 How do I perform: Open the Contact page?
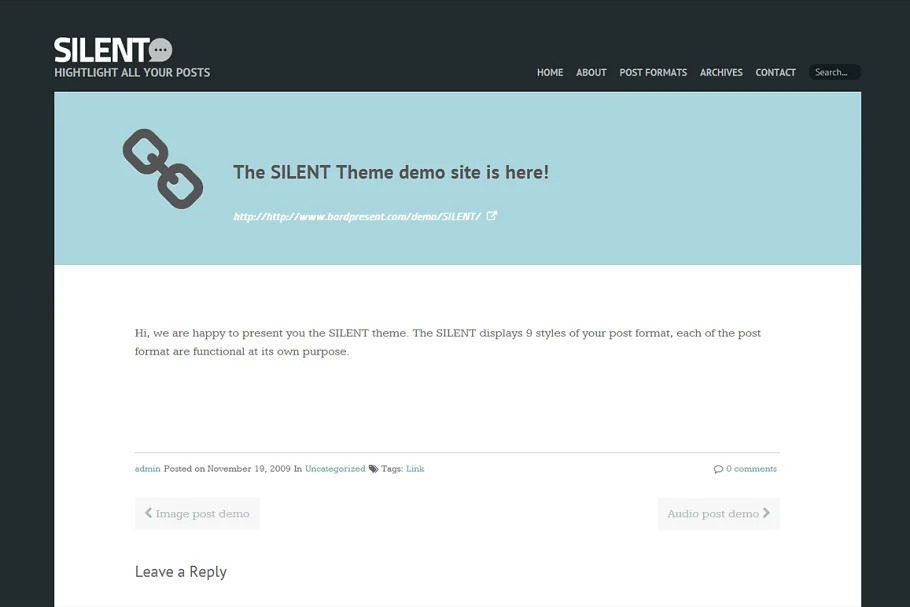click(775, 73)
